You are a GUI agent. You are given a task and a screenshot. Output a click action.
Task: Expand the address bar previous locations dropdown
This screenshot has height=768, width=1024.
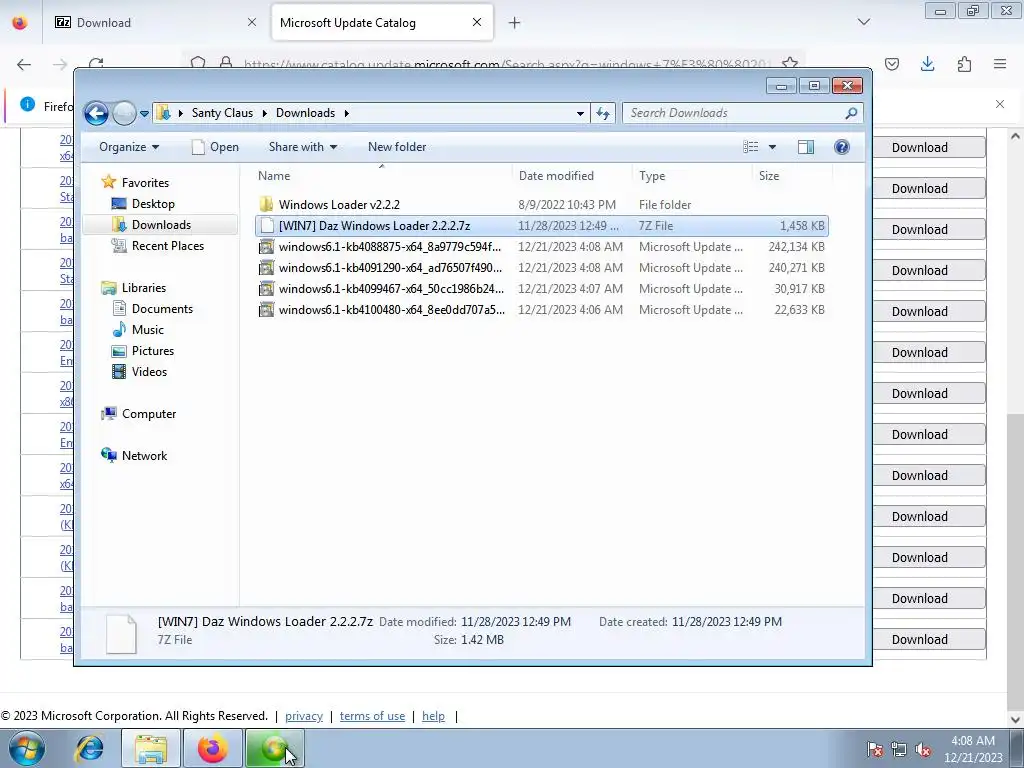tap(580, 114)
